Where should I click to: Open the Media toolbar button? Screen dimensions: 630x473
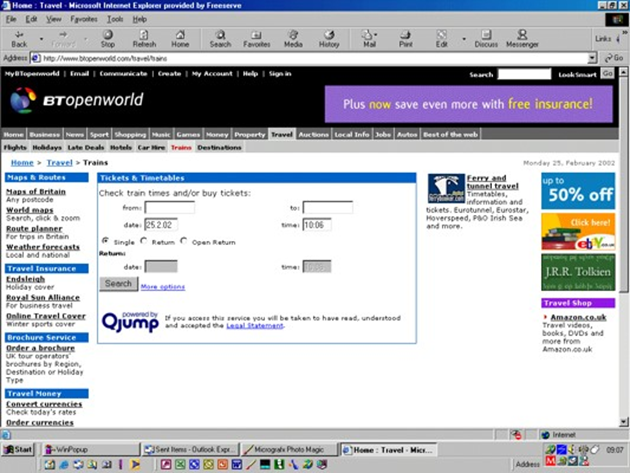293,39
